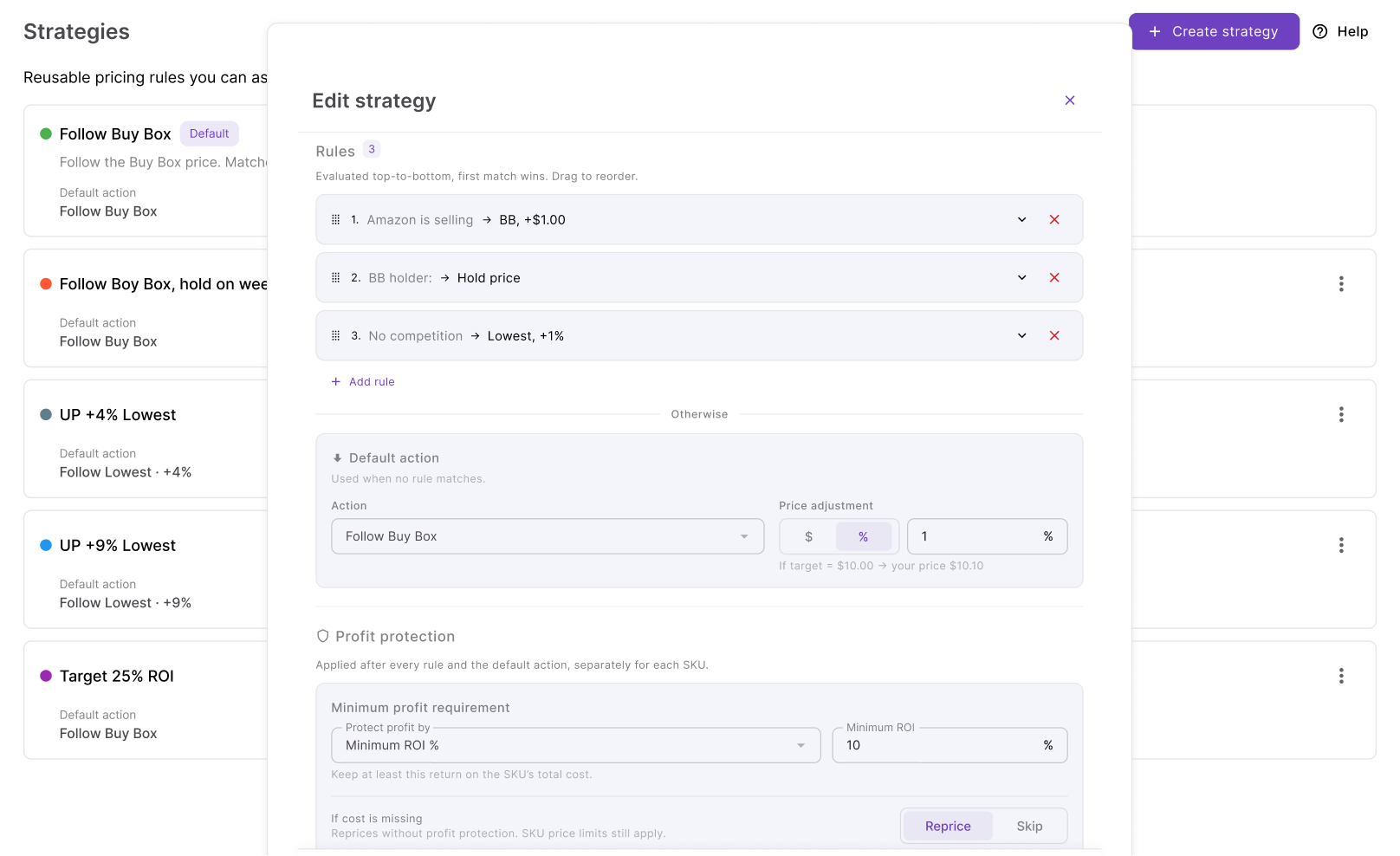Click the 'Lowest, +1%' rule action text
1400x856 pixels.
click(x=526, y=336)
